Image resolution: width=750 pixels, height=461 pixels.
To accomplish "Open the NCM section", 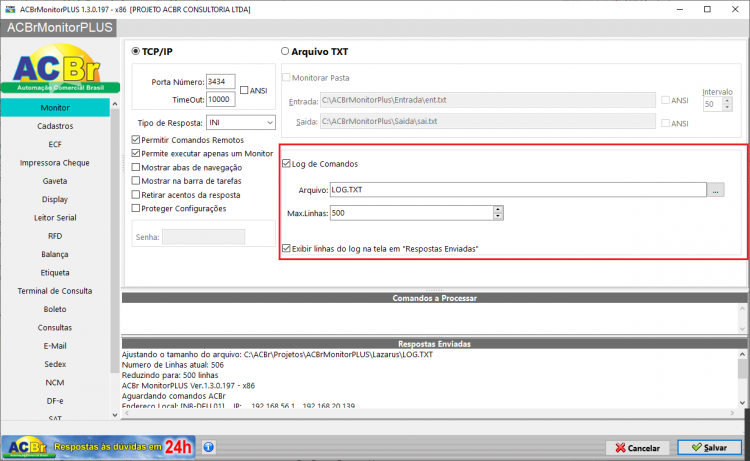I will tap(55, 383).
